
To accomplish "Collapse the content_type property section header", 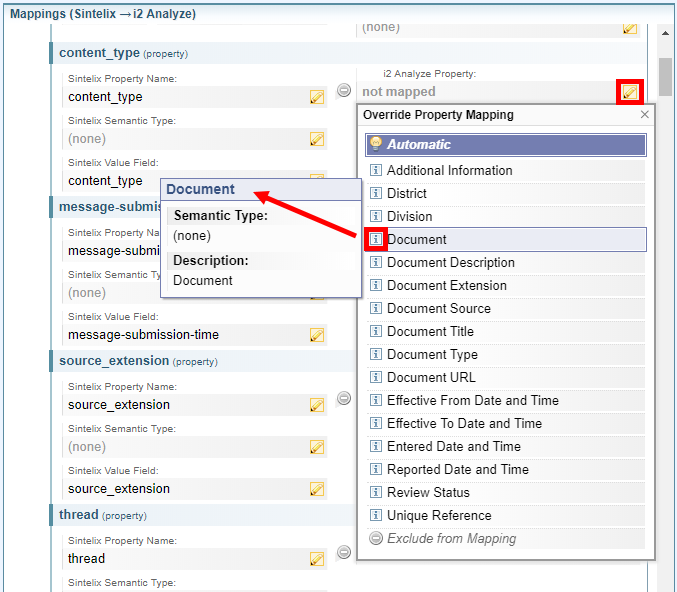I will (100, 53).
